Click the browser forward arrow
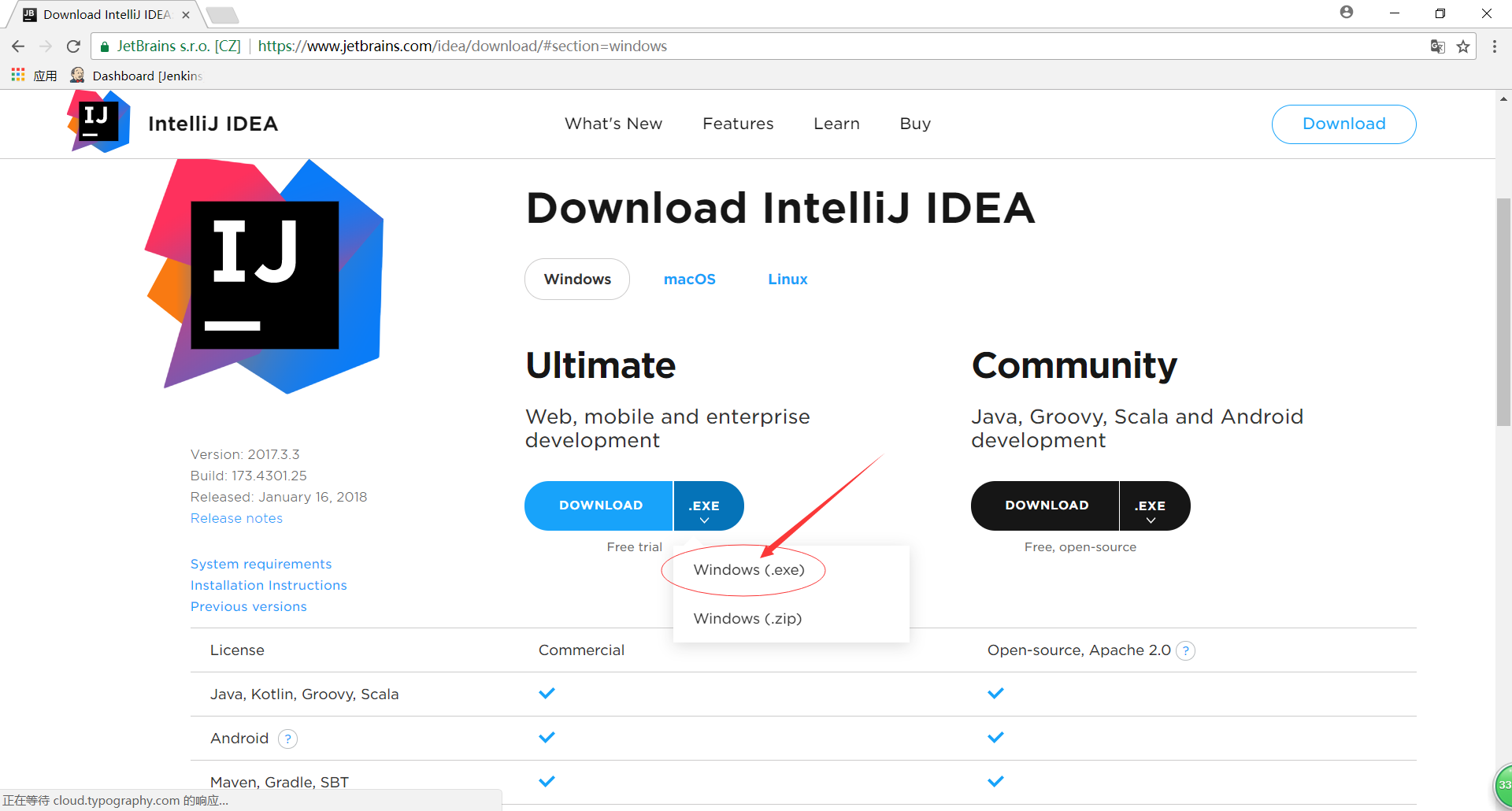Viewport: 1512px width, 811px height. 46,46
